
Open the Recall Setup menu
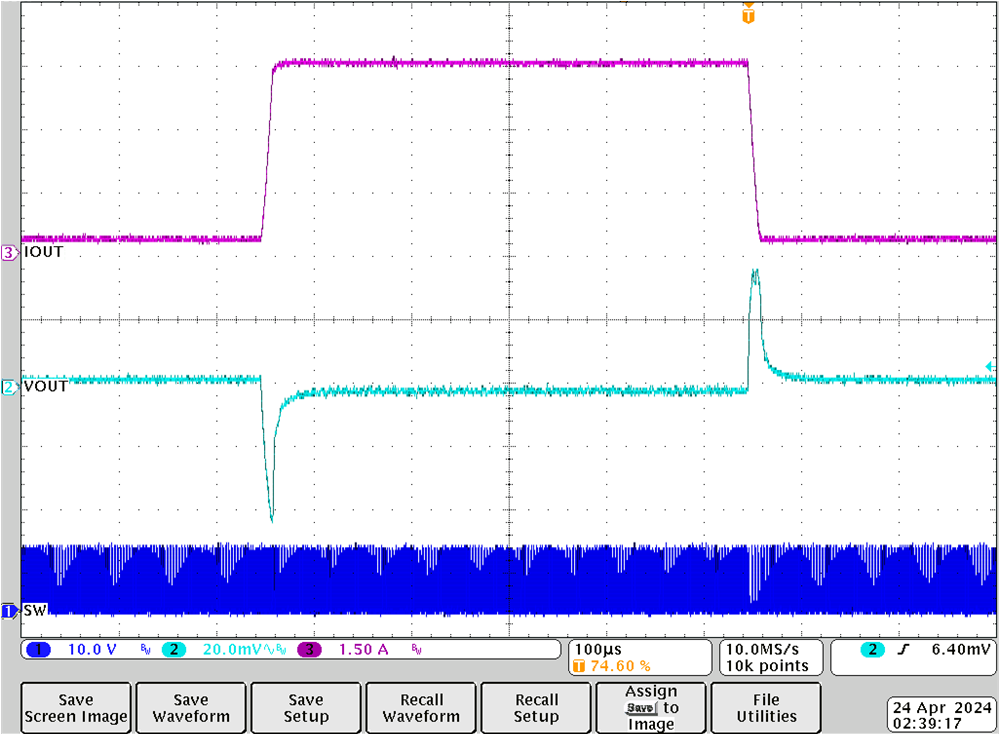[536, 707]
